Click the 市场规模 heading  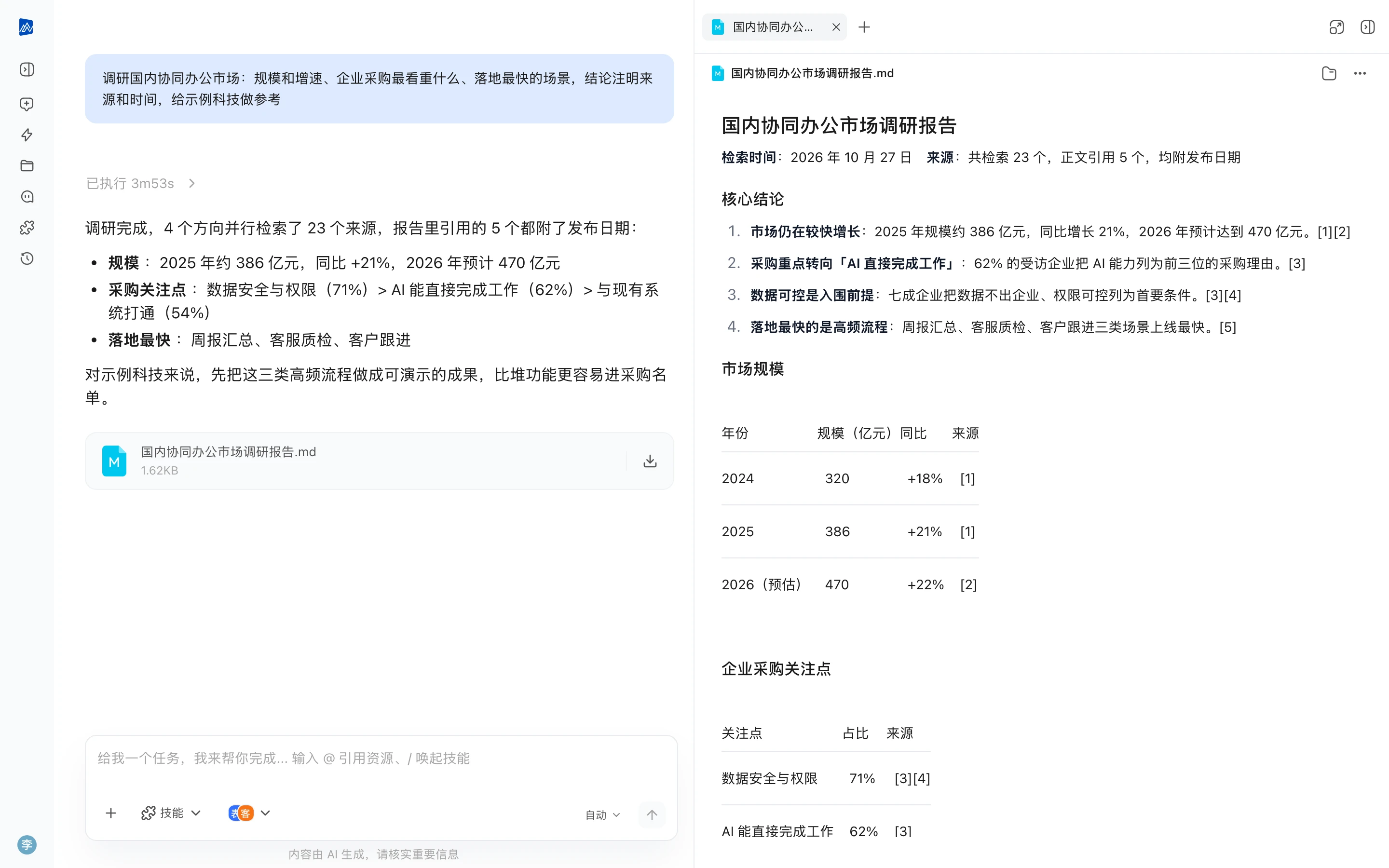[x=752, y=368]
